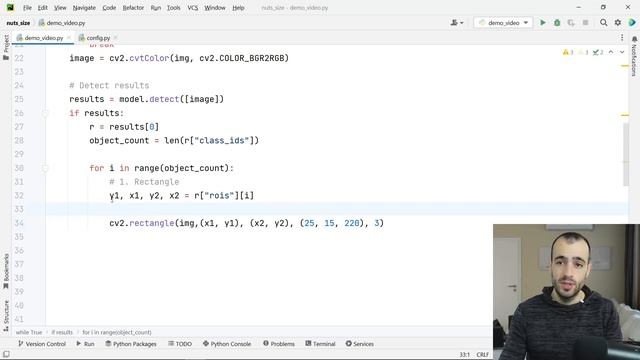Open the Services tool window
Screen dimensions: 640x360
[x=360, y=344]
